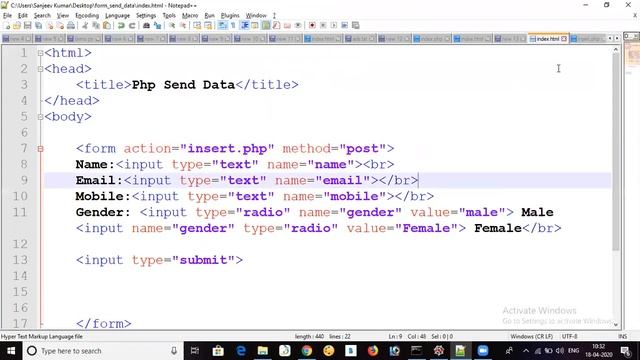Open the Encoding menu
Screen dimensions: 640x360
tap(87, 16)
